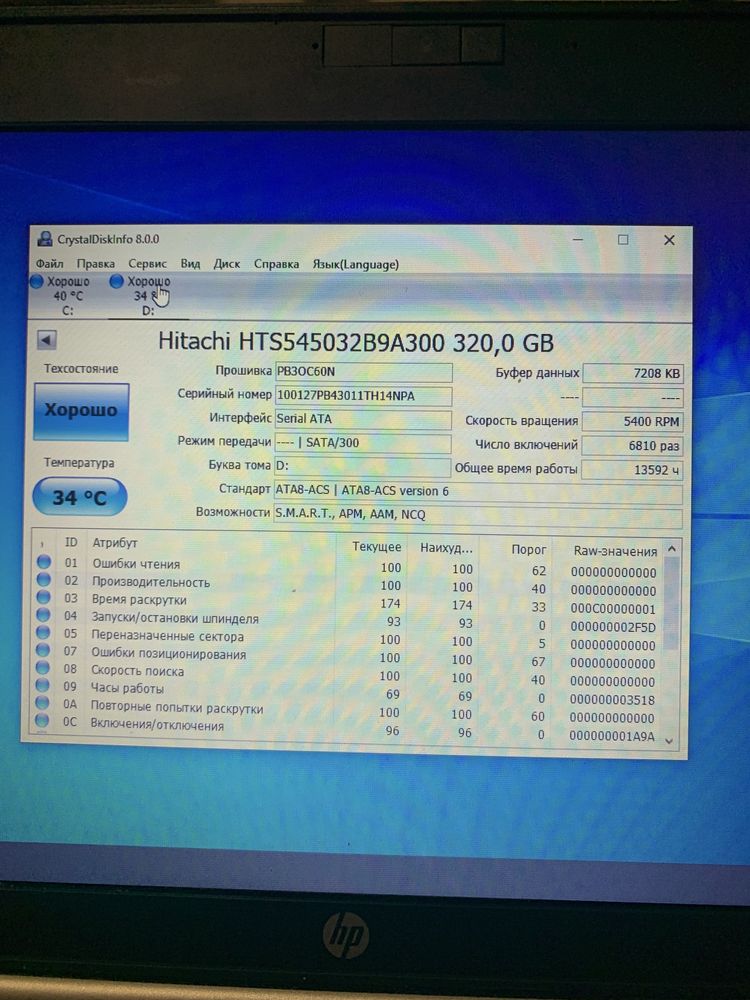This screenshot has height=1000, width=750.
Task: Click the Возможности field S.M.A.R.T., APM
Action: coord(478,515)
